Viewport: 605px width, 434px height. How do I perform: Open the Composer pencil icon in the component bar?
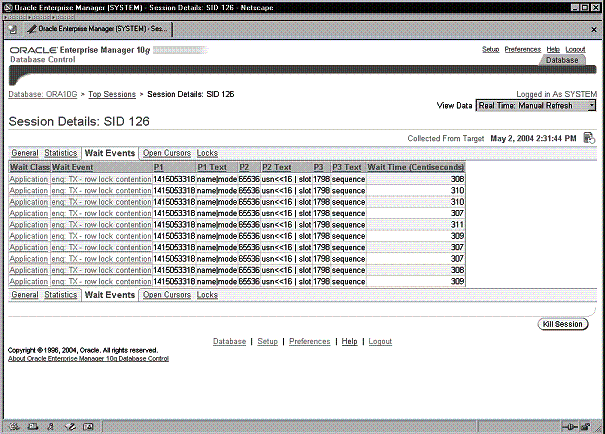coord(70,426)
